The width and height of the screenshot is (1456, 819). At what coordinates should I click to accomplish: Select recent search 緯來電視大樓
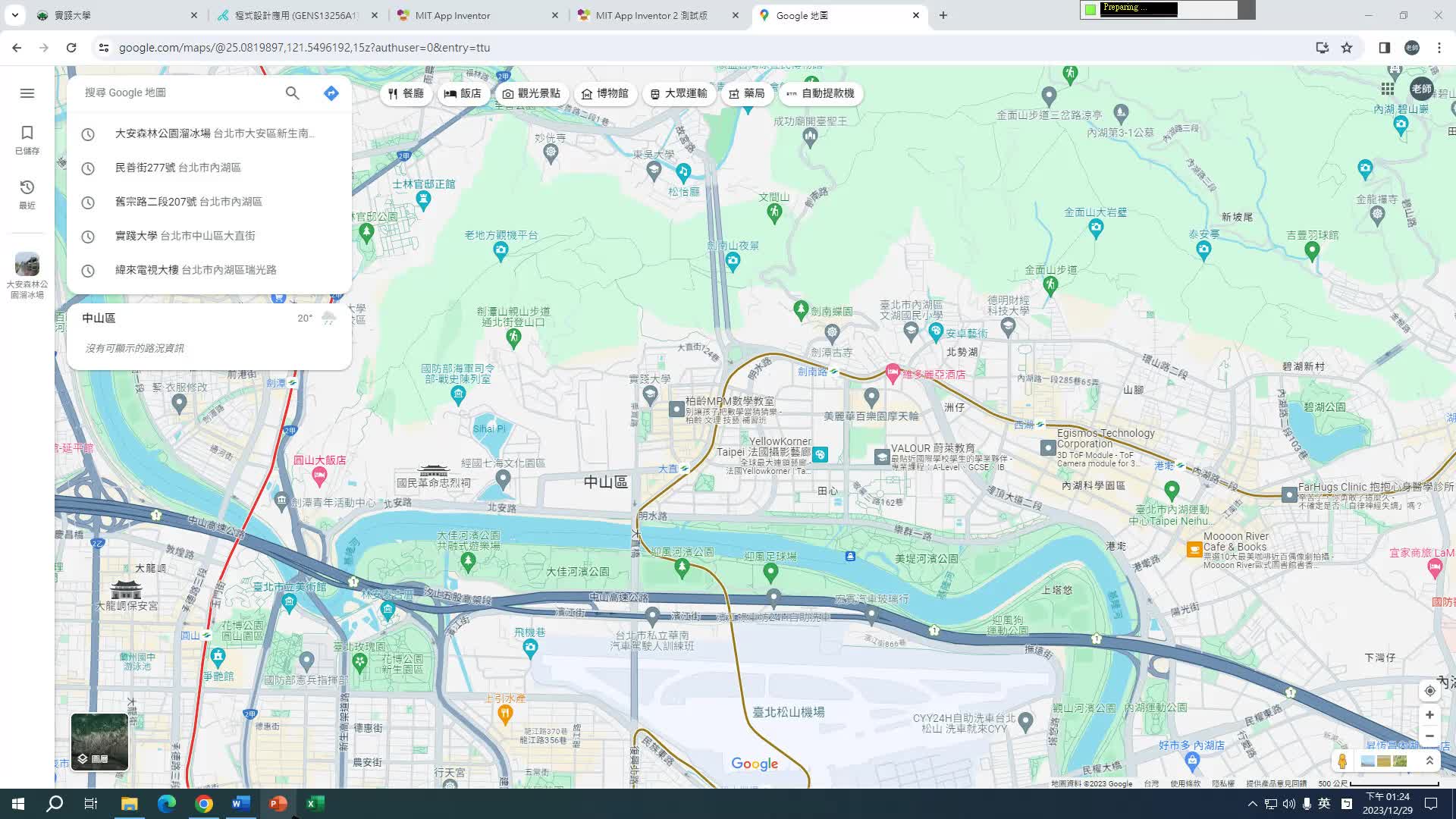(x=209, y=270)
